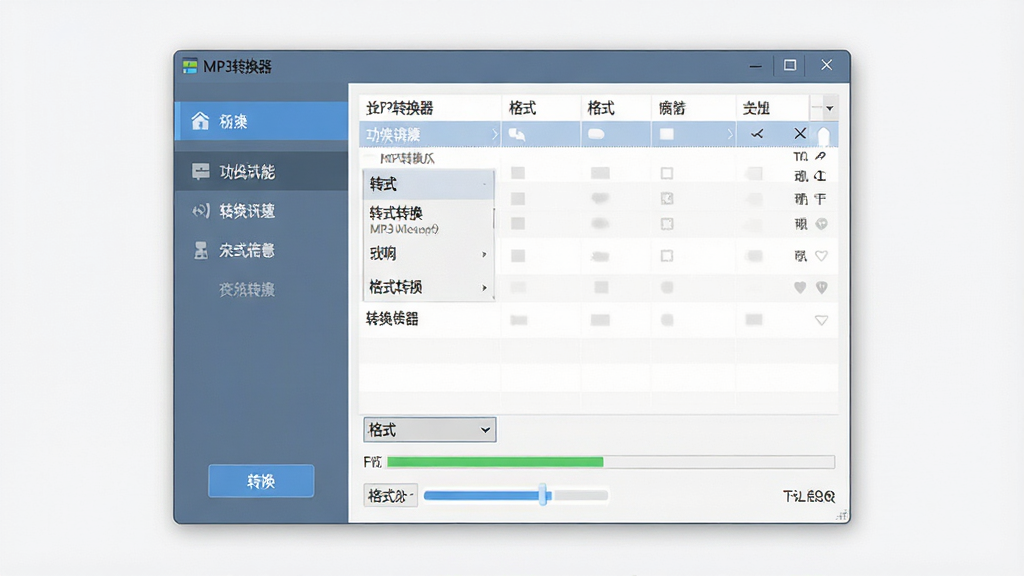The width and height of the screenshot is (1024, 576).
Task: Click the pen icon under the X icon
Action: click(821, 156)
